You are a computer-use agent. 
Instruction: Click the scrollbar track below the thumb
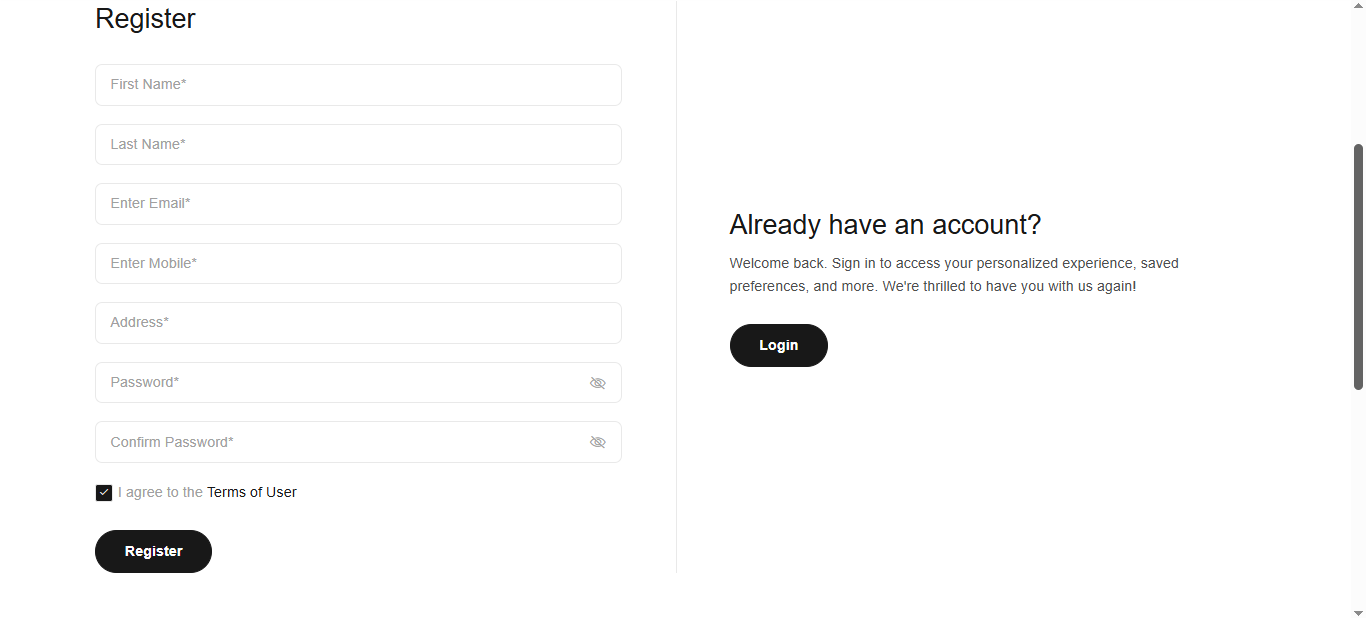[1358, 500]
